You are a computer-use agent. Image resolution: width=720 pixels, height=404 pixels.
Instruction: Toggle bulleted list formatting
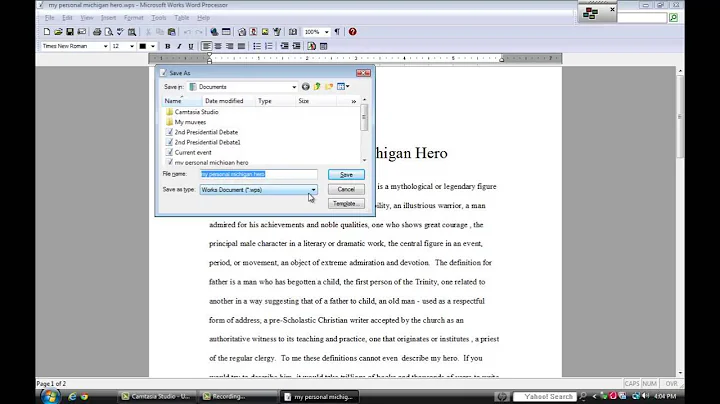coord(257,46)
